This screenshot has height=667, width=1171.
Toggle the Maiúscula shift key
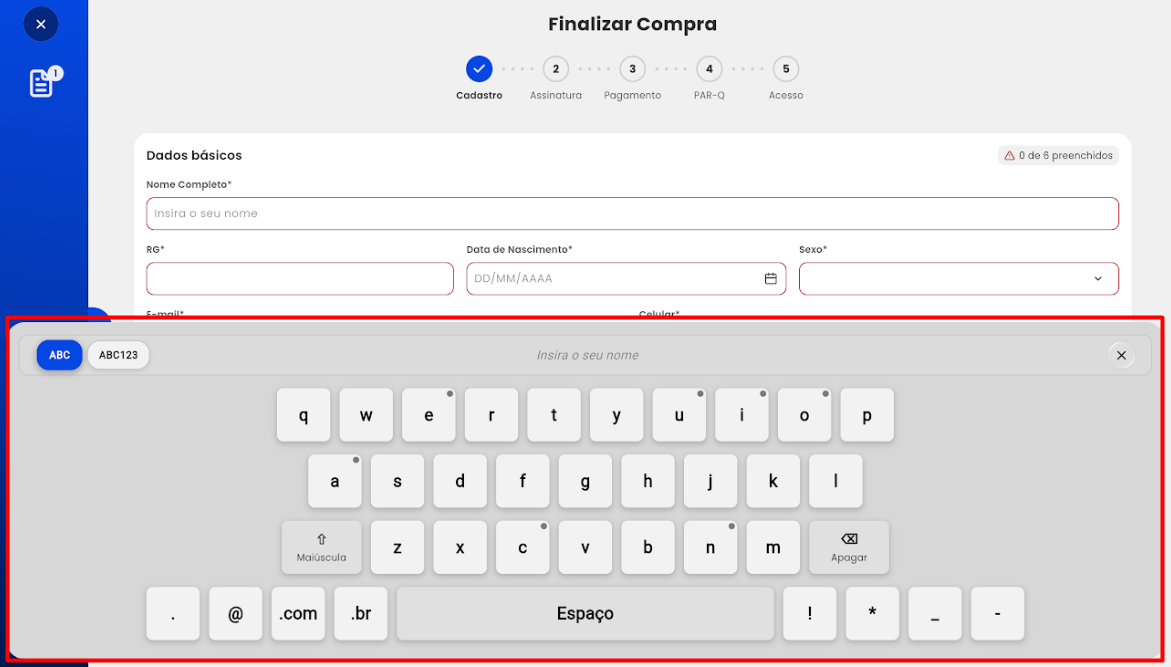321,547
